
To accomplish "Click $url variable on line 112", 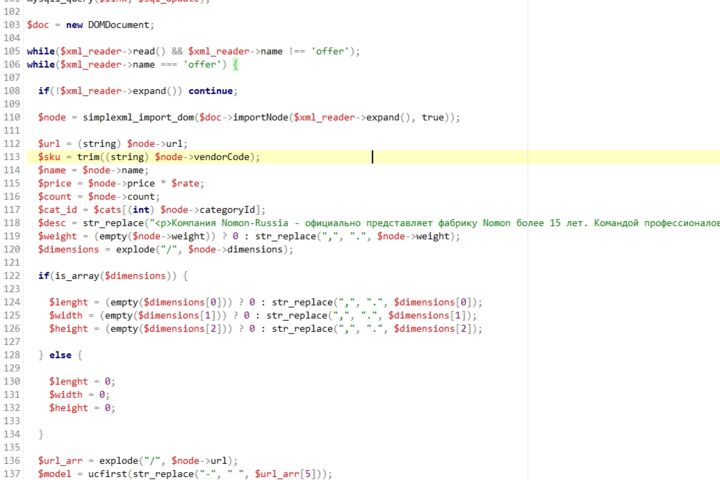I will (x=49, y=144).
